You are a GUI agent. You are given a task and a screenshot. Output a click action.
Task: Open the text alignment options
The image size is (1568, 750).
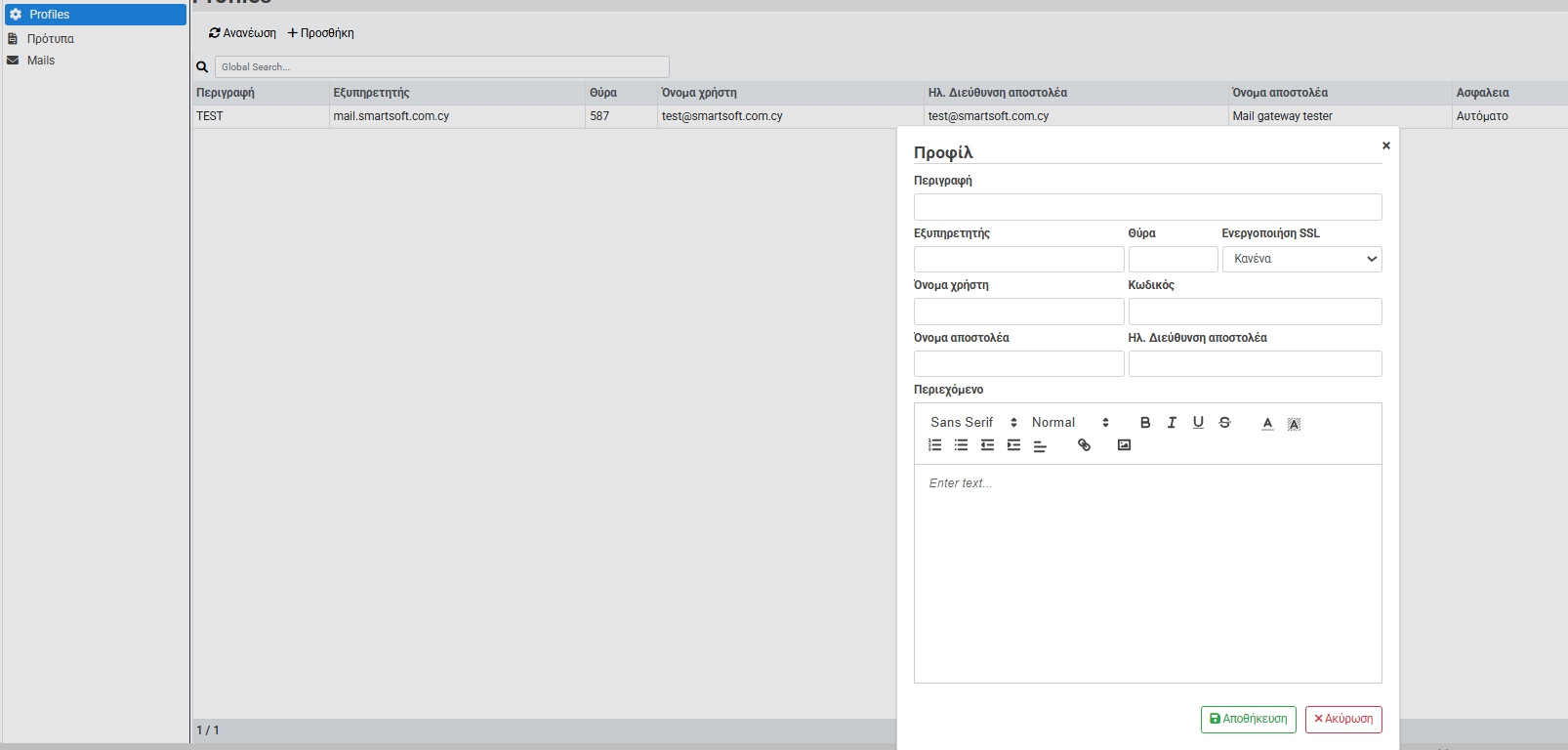1040,446
